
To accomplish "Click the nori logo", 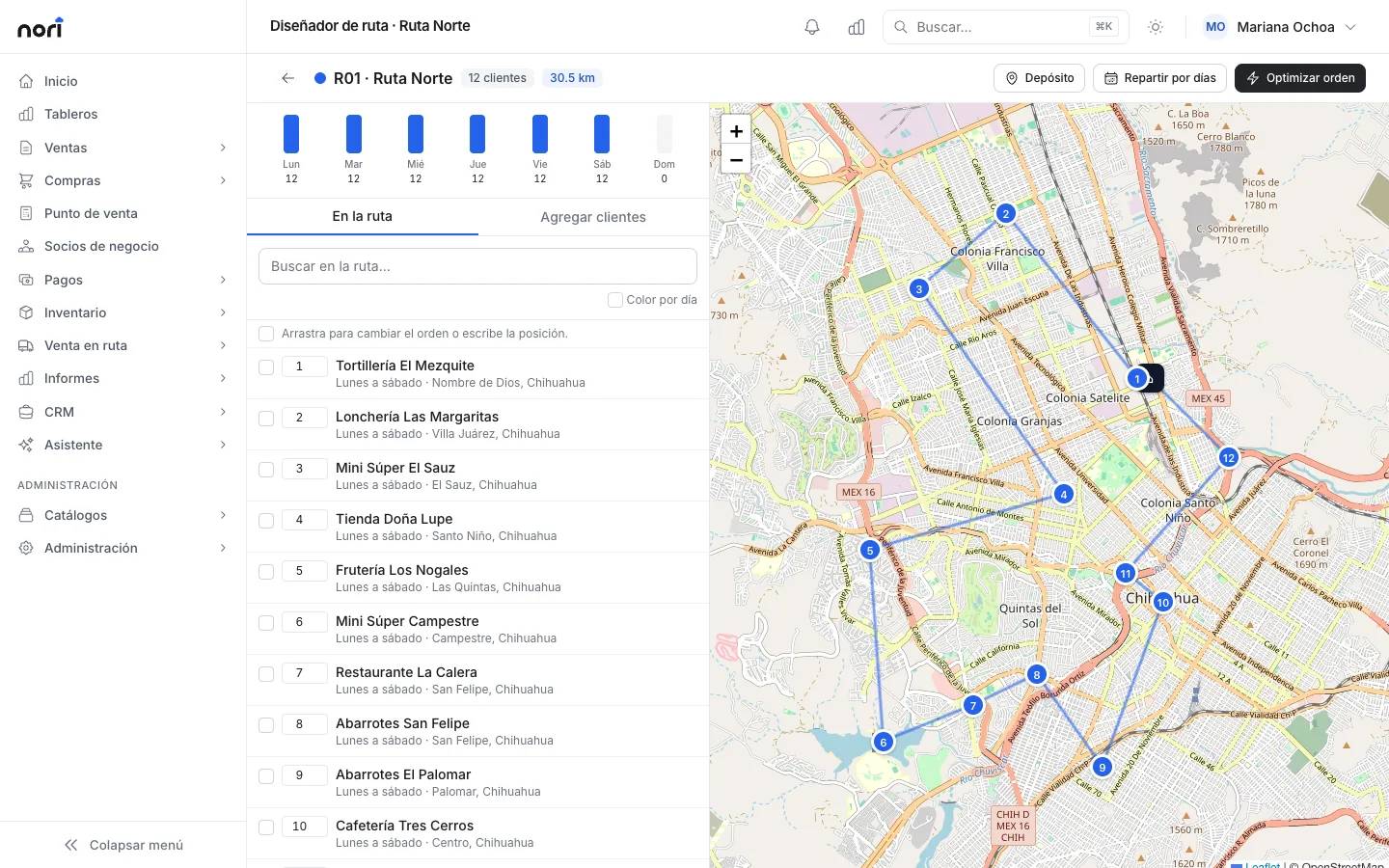I will pyautogui.click(x=41, y=27).
